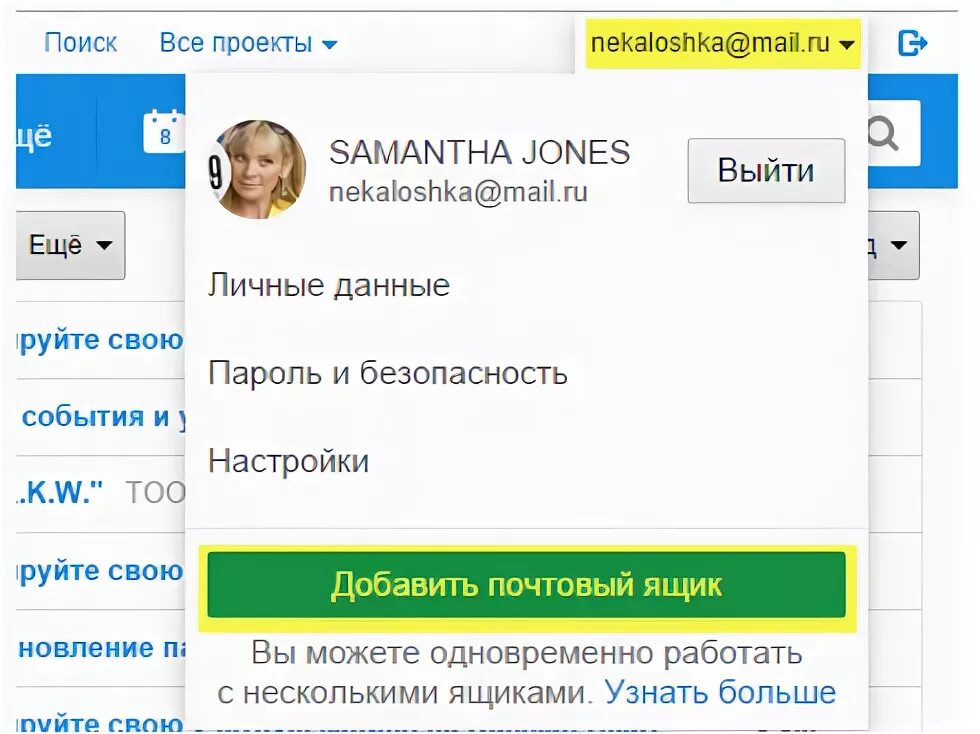Click the green Добавить почтовый ящик button
980x734 pixels.
(527, 585)
